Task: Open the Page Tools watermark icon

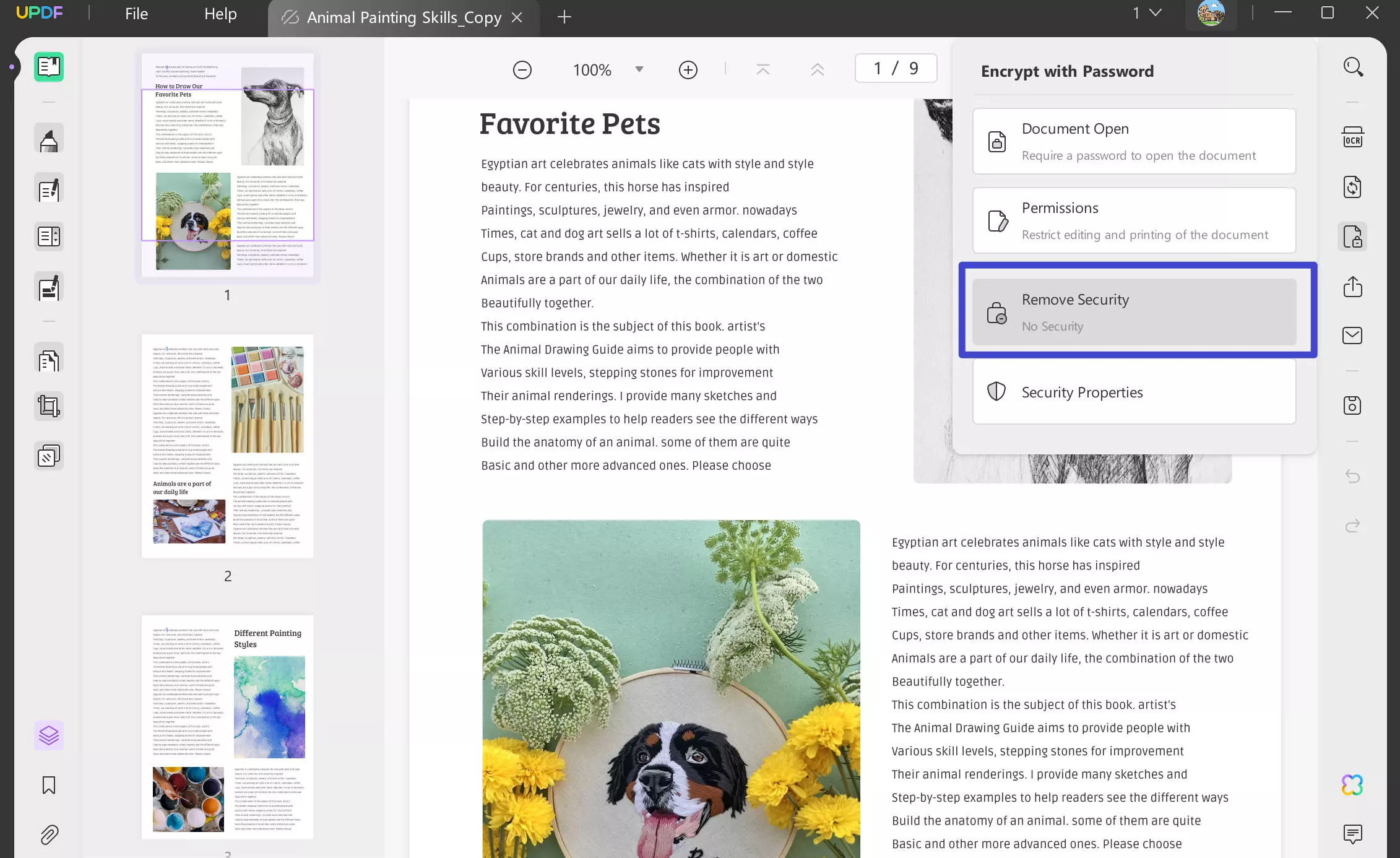Action: (49, 456)
